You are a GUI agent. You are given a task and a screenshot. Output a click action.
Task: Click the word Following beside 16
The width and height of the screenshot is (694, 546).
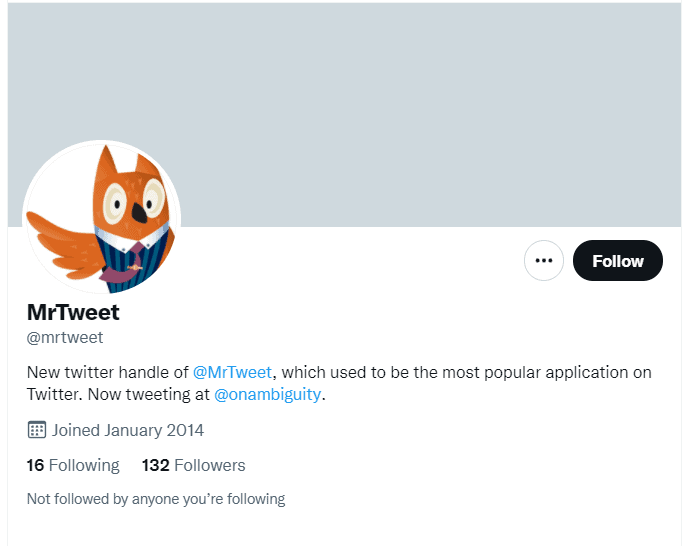pos(84,465)
